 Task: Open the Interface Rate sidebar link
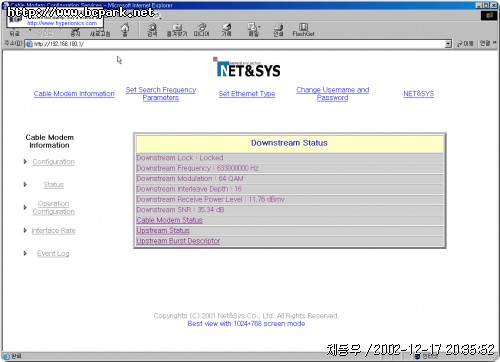pyautogui.click(x=53, y=231)
